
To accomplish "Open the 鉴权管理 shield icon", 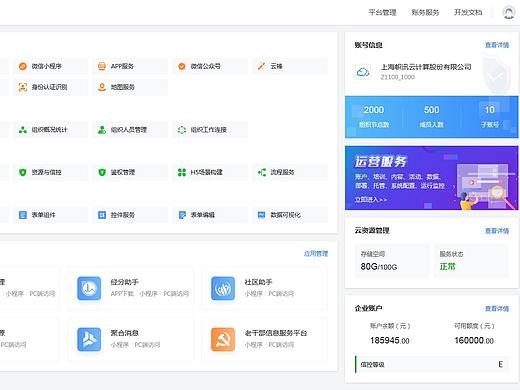I will (x=102, y=172).
